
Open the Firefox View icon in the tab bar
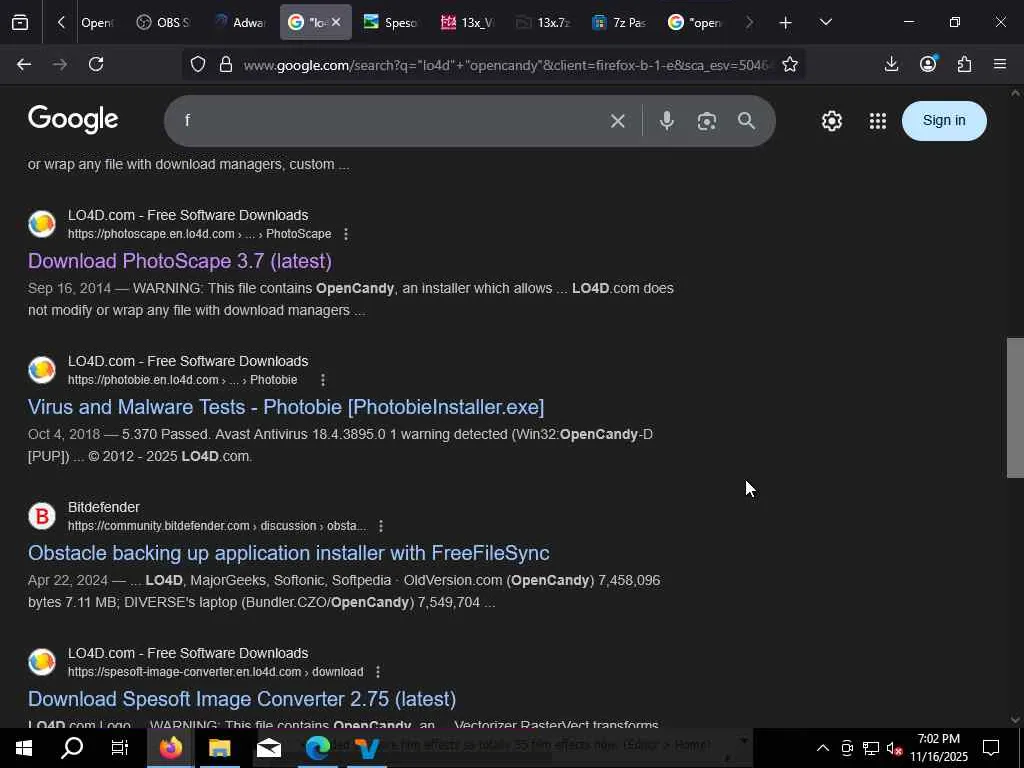(20, 22)
